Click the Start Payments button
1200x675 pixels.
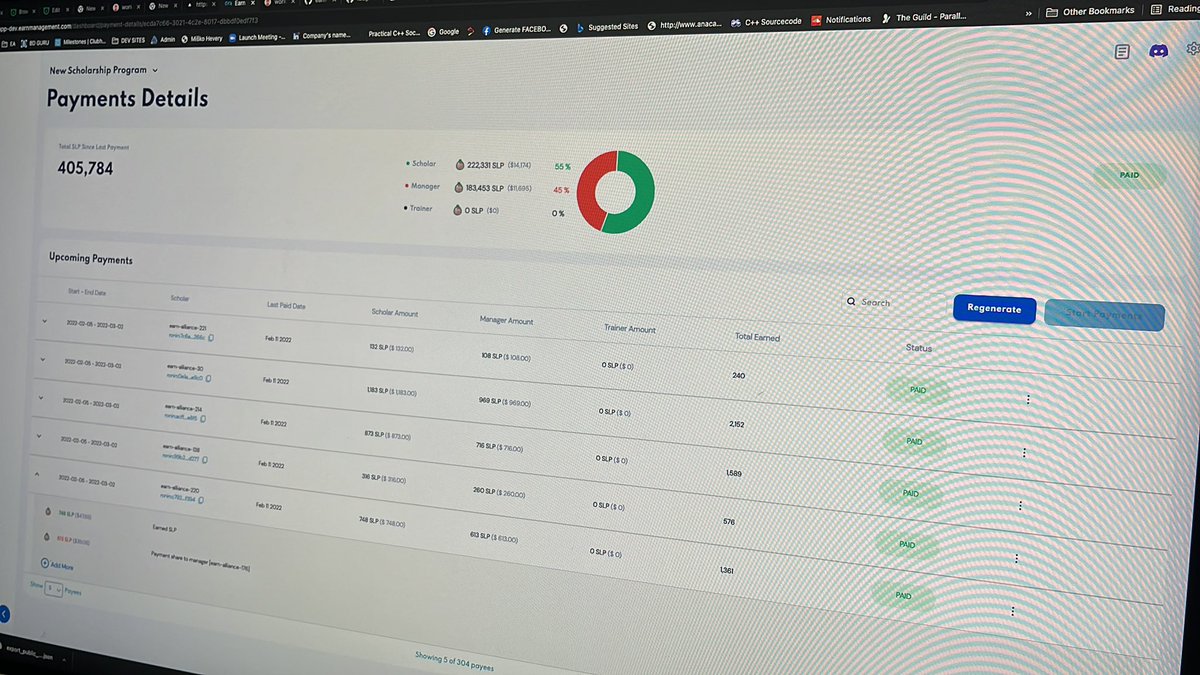tap(1103, 316)
